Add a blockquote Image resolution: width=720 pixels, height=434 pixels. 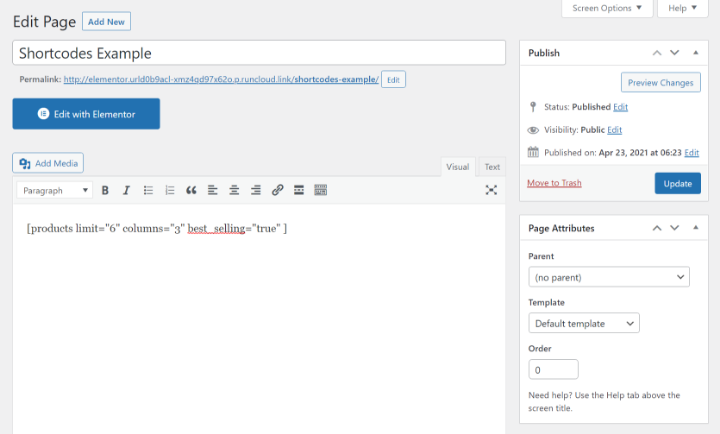pyautogui.click(x=191, y=190)
